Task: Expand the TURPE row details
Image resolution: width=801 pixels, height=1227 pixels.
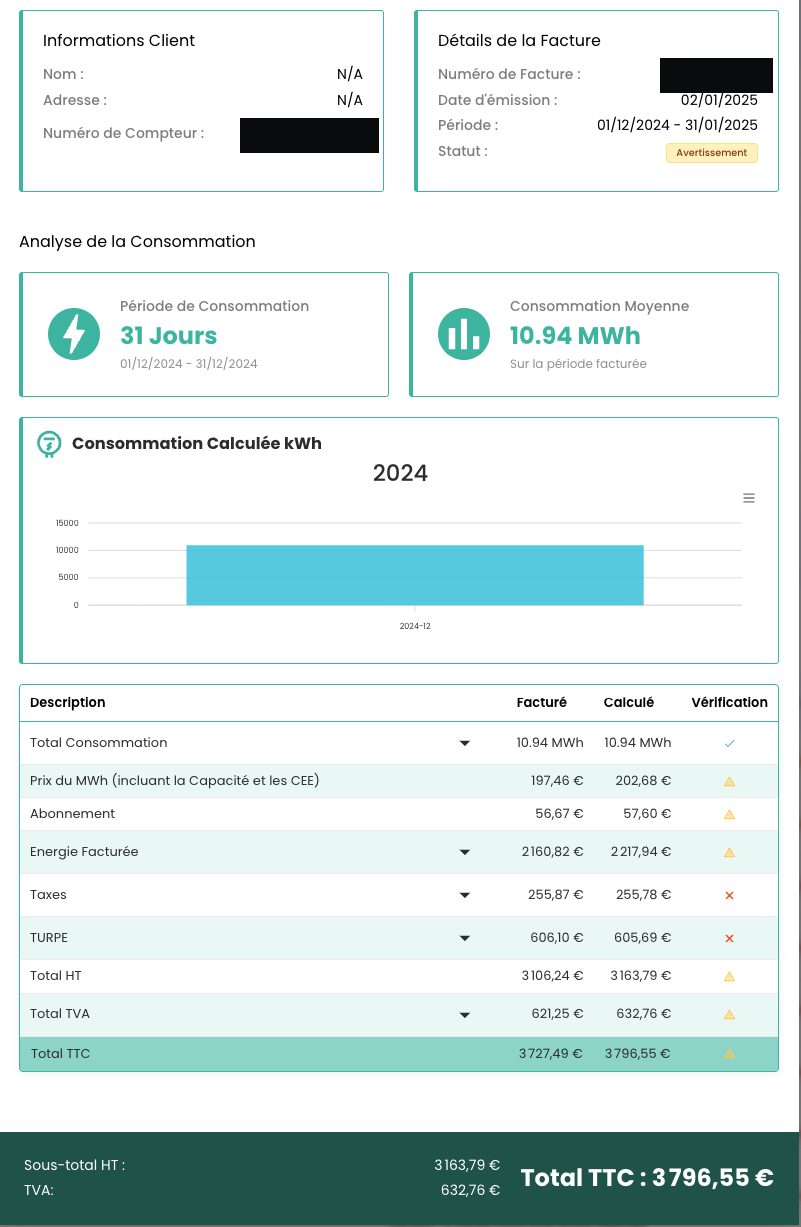Action: point(464,938)
